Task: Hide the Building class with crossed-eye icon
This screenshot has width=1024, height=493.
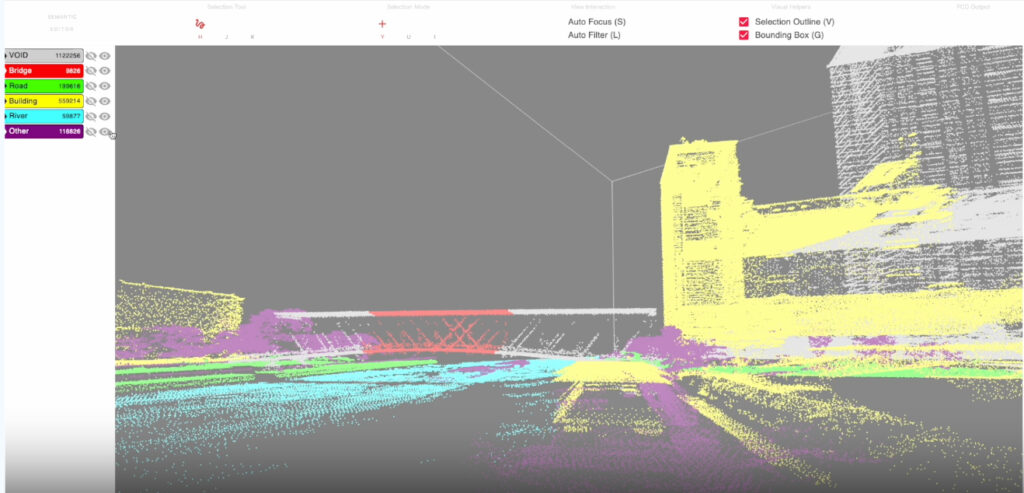Action: tap(91, 101)
